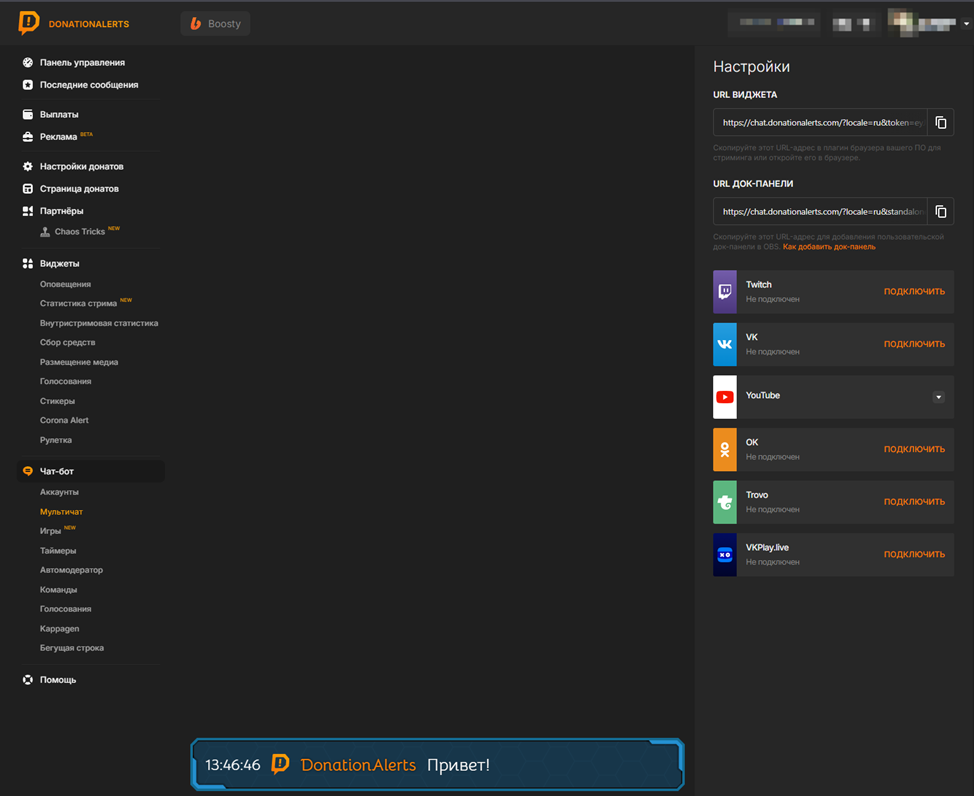Open Внутристримовая статистика page
This screenshot has height=796, width=974.
click(x=99, y=323)
